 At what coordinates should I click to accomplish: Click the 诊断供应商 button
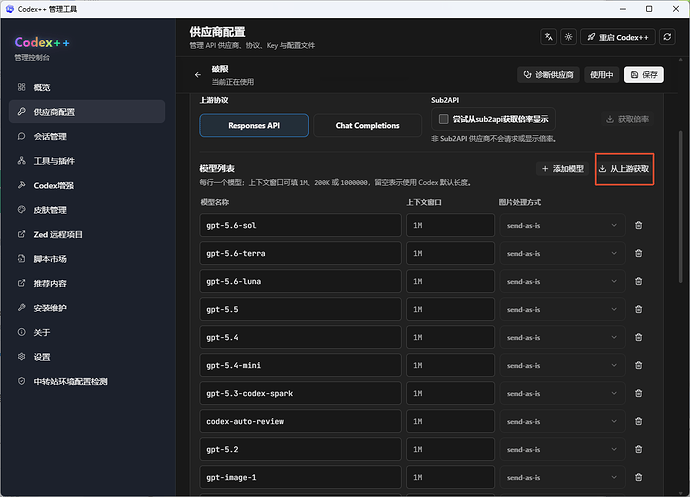548,75
